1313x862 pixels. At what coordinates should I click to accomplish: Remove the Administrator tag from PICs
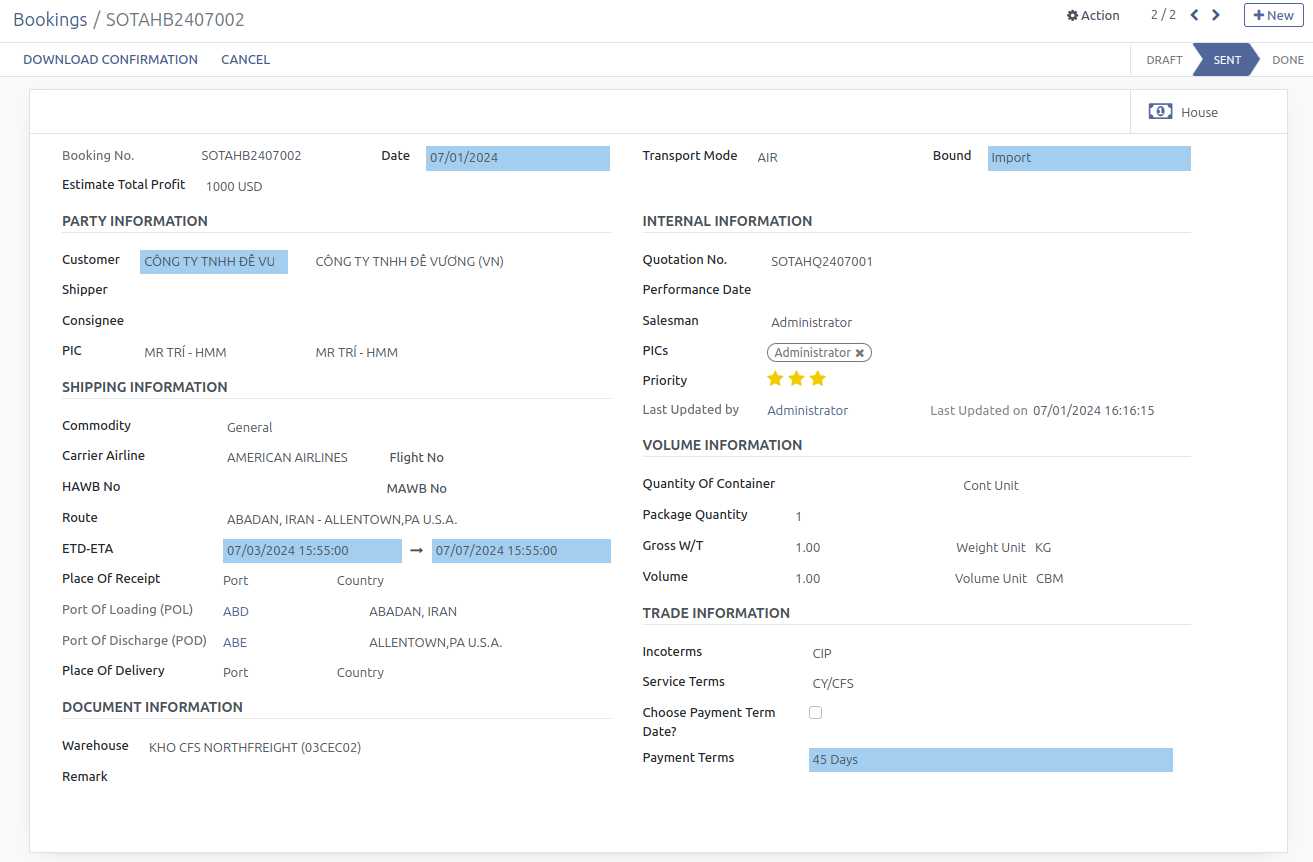[859, 353]
